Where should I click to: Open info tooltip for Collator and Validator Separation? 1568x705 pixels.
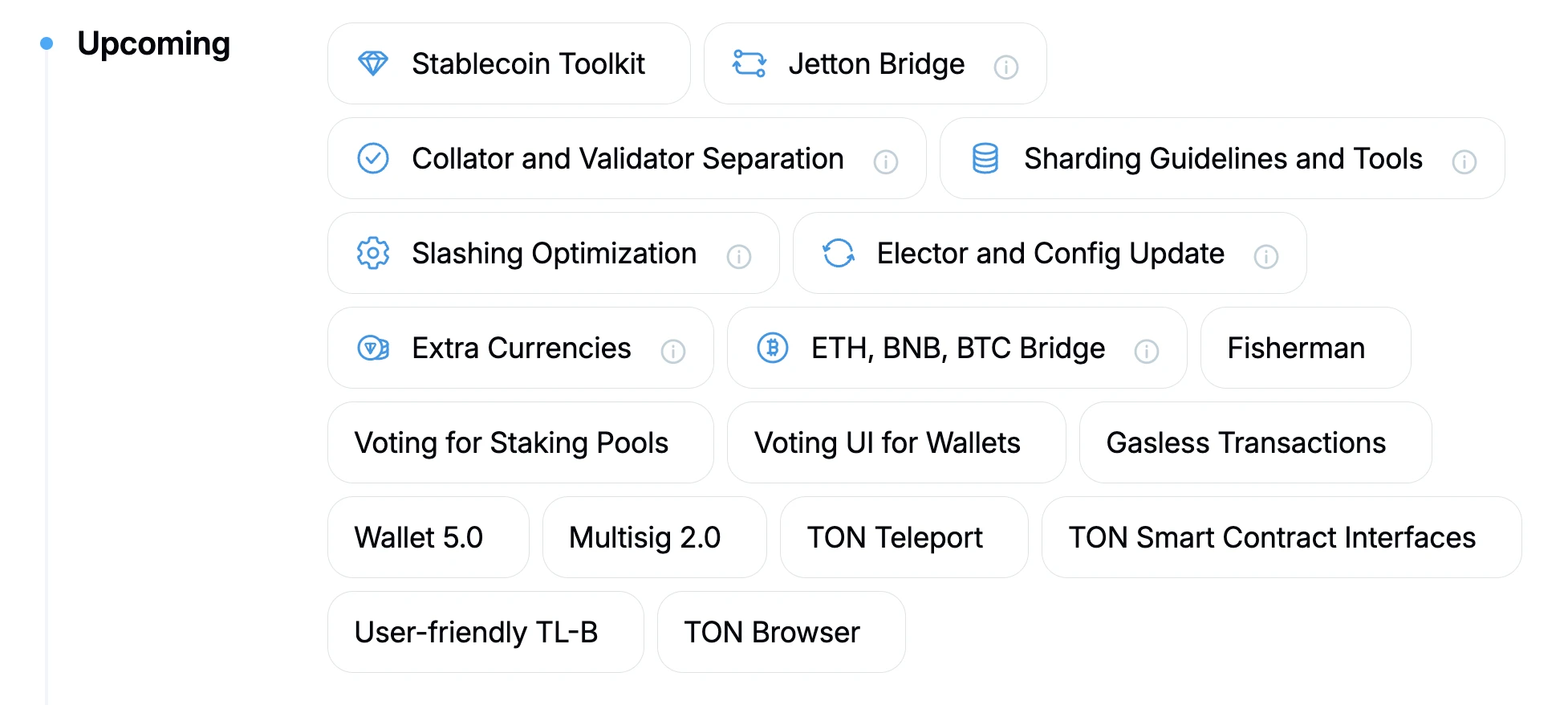tap(886, 161)
